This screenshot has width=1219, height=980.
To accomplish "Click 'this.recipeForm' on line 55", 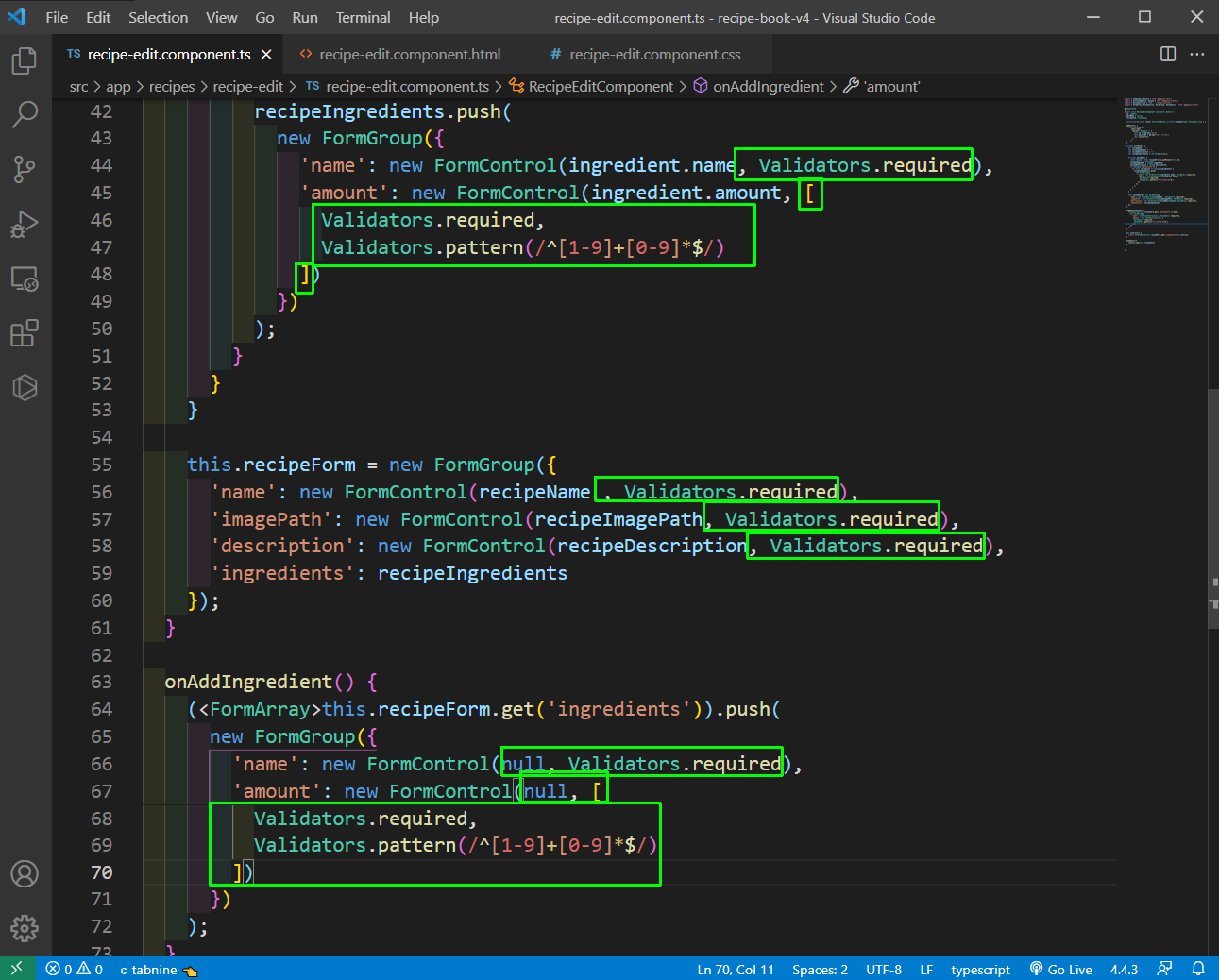I will pyautogui.click(x=271, y=465).
